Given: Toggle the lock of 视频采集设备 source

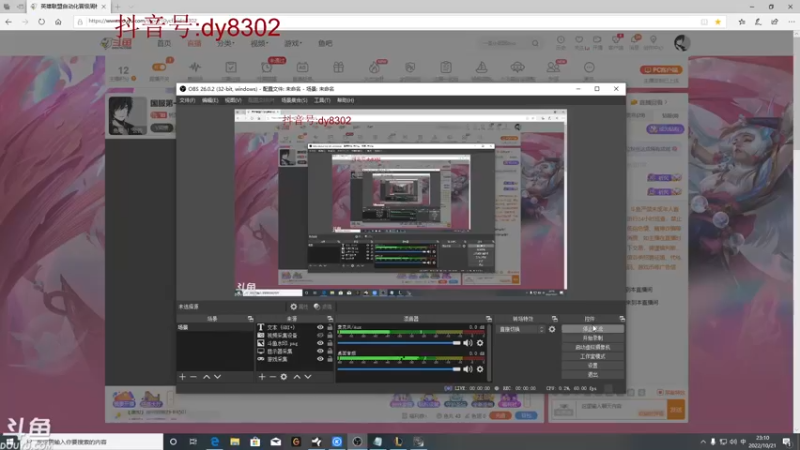Looking at the screenshot, I should point(330,335).
